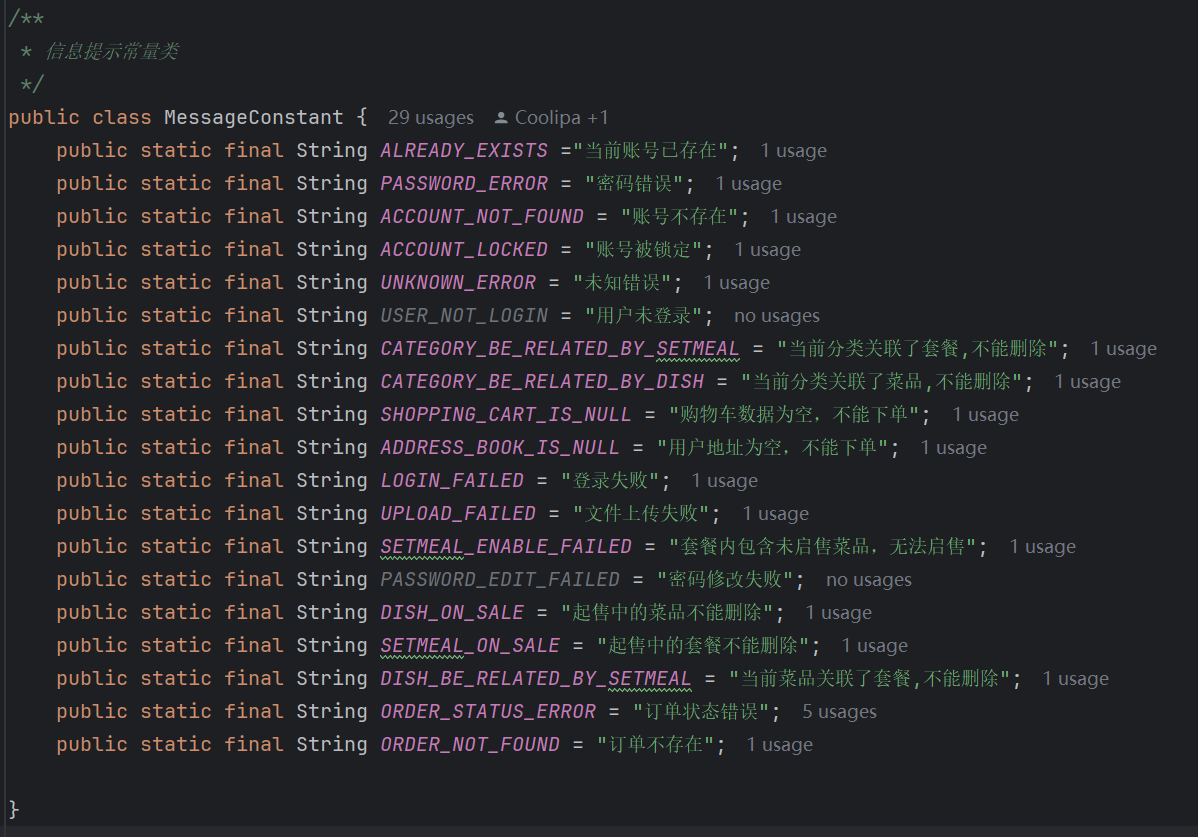Click usage hint for CATEGORY_BE_RELATED_BY_SETMEAL

pos(1124,348)
